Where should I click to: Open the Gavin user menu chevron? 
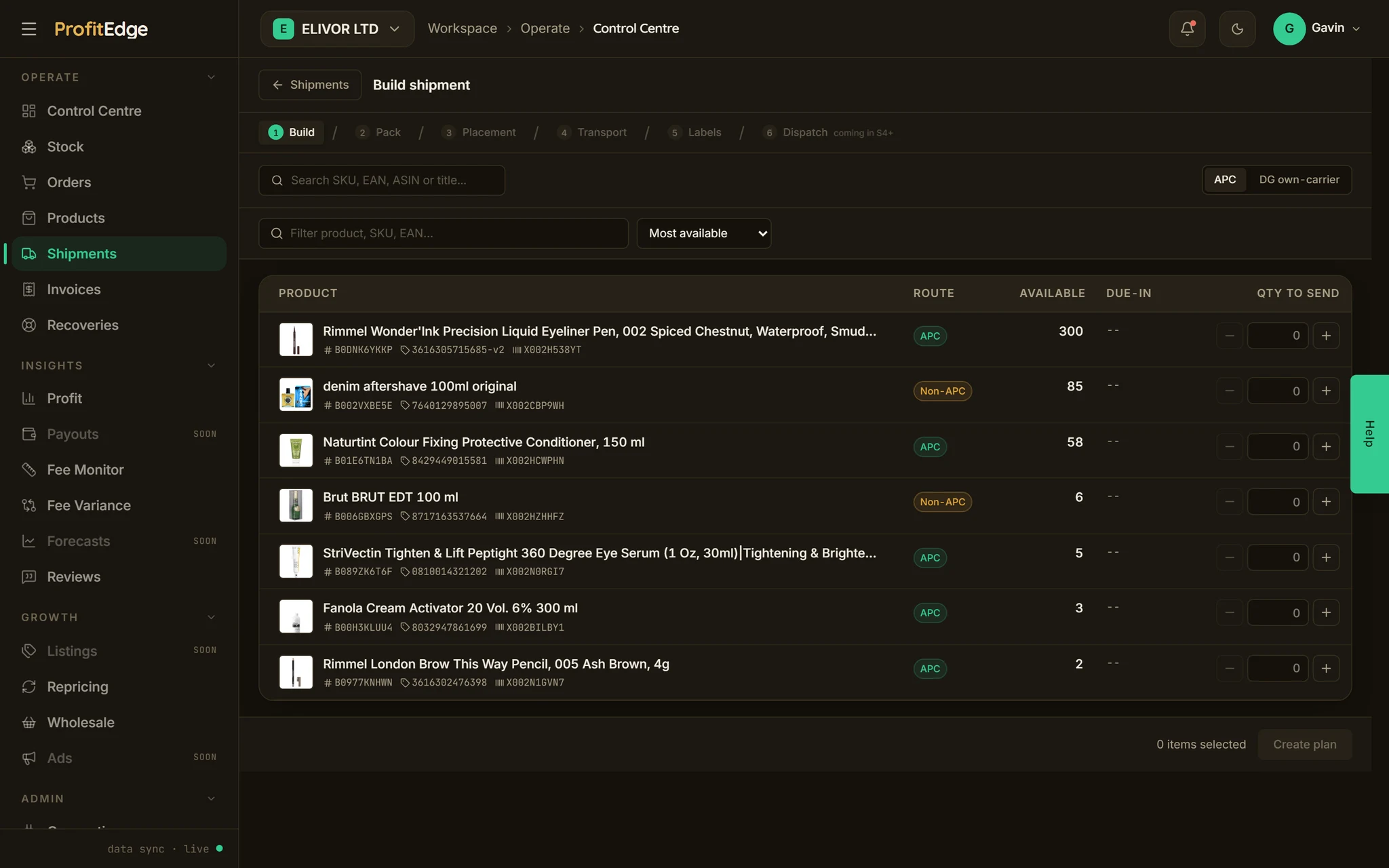click(x=1356, y=28)
